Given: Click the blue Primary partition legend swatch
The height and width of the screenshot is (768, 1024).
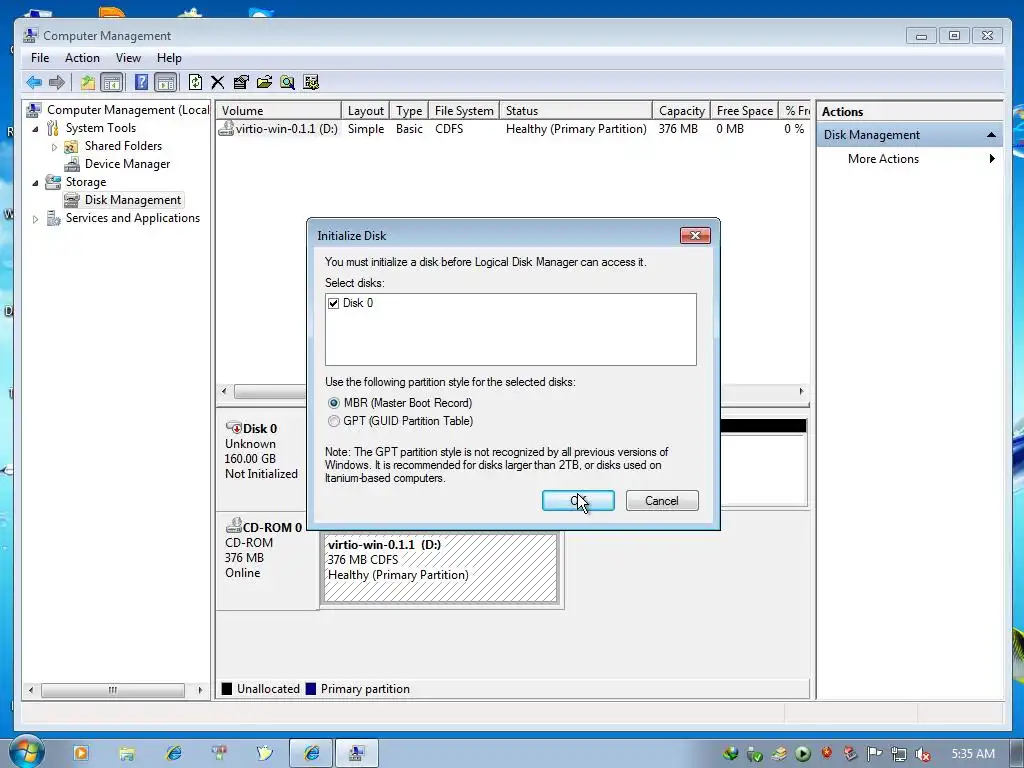Looking at the screenshot, I should pyautogui.click(x=311, y=689).
